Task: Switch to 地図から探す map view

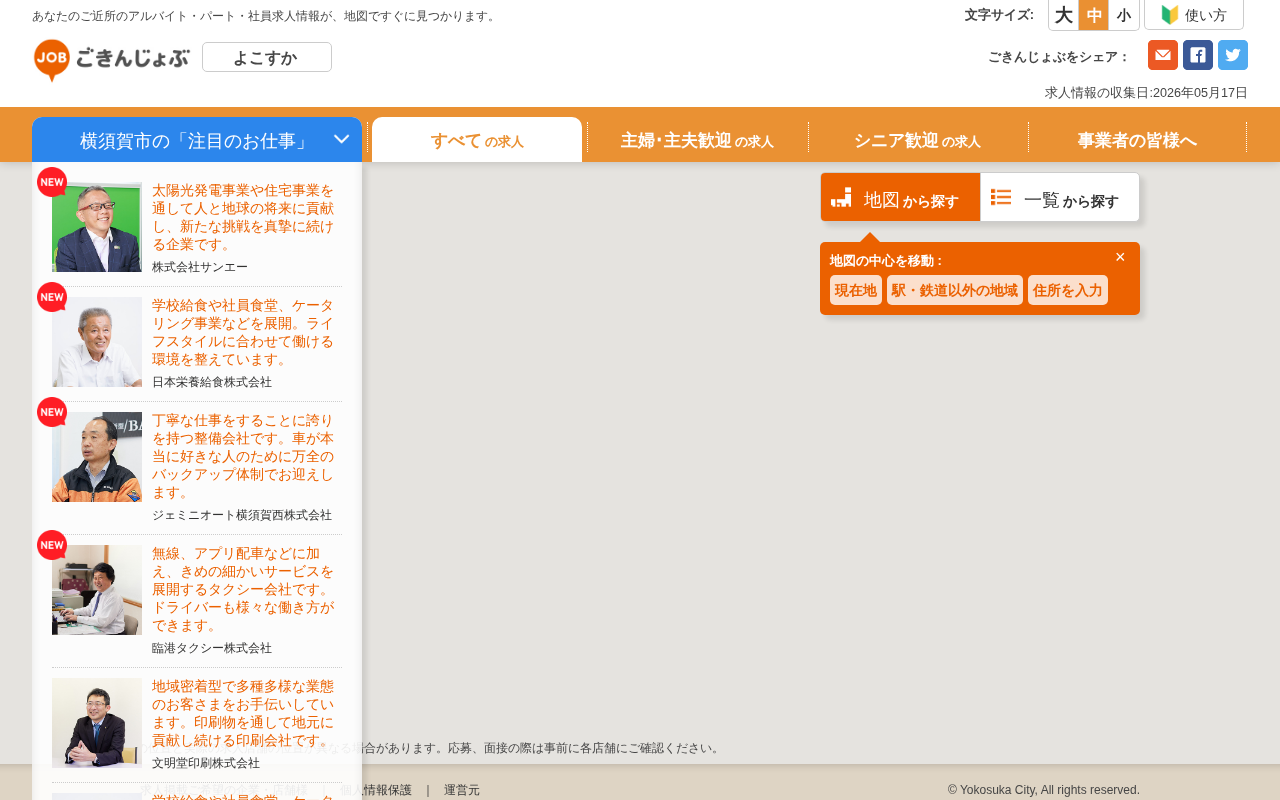Action: click(900, 198)
